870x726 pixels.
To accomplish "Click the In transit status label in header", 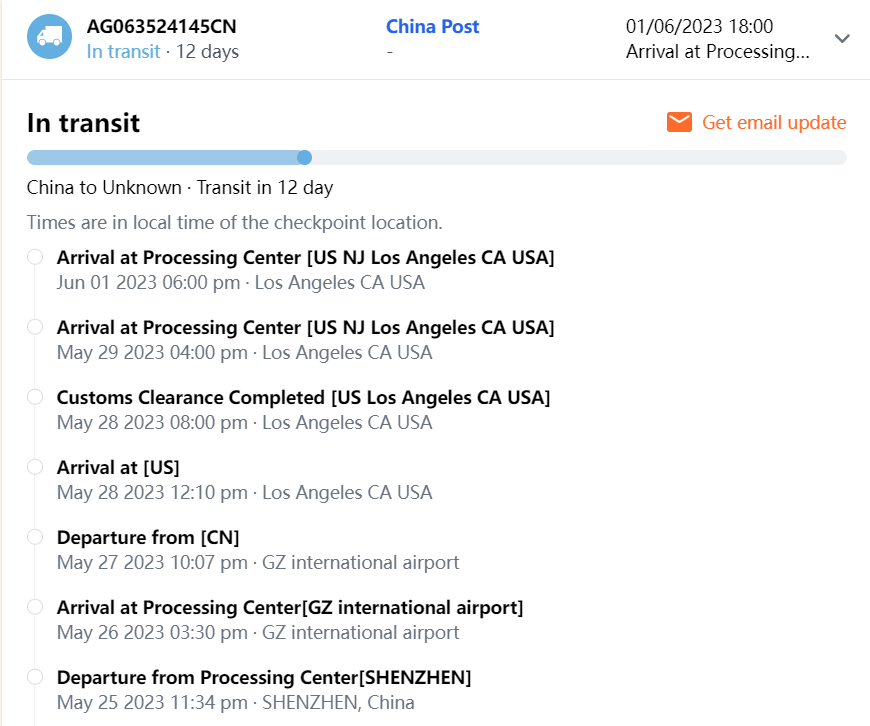I will click(123, 51).
